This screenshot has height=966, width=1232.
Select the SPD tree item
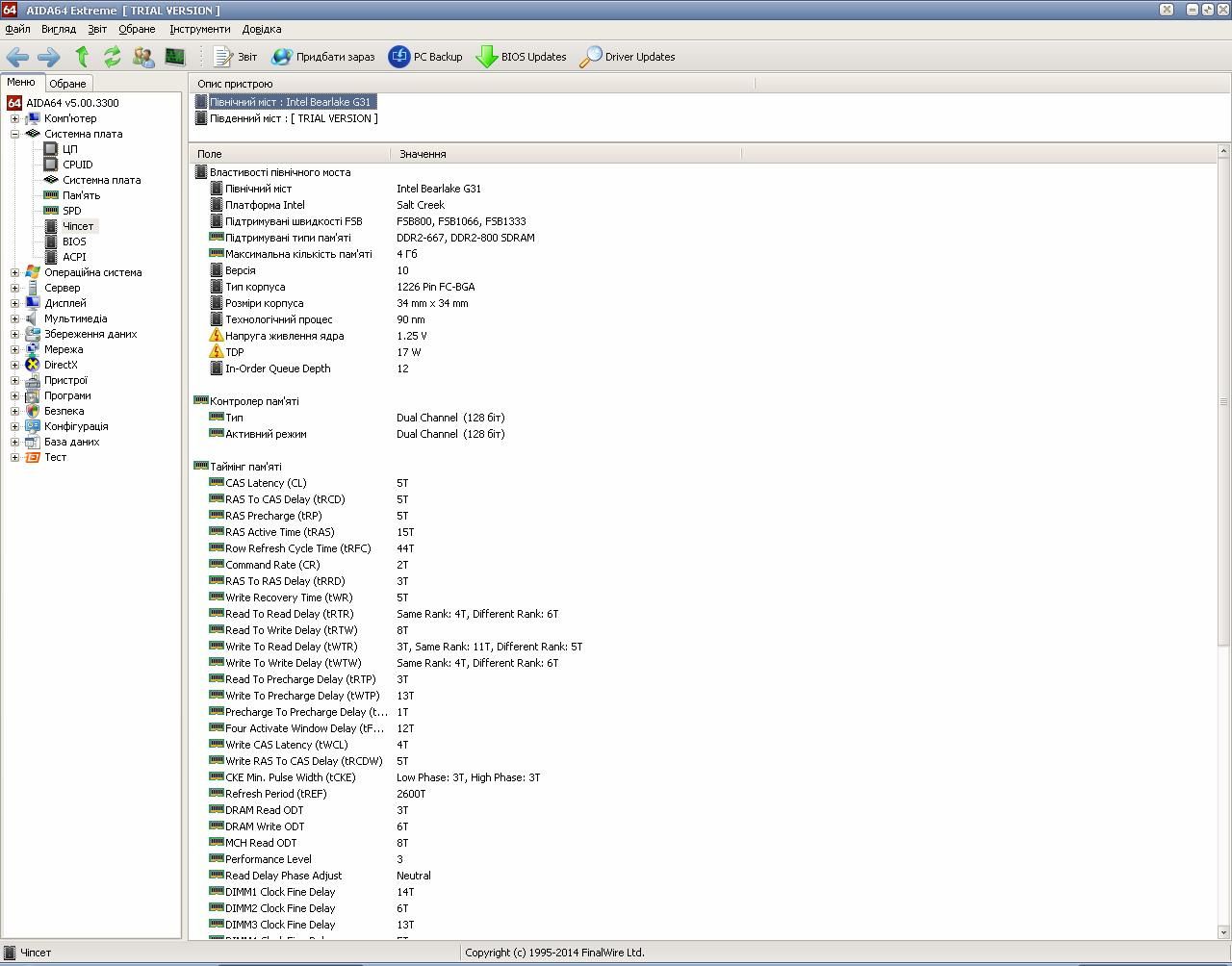click(x=71, y=211)
